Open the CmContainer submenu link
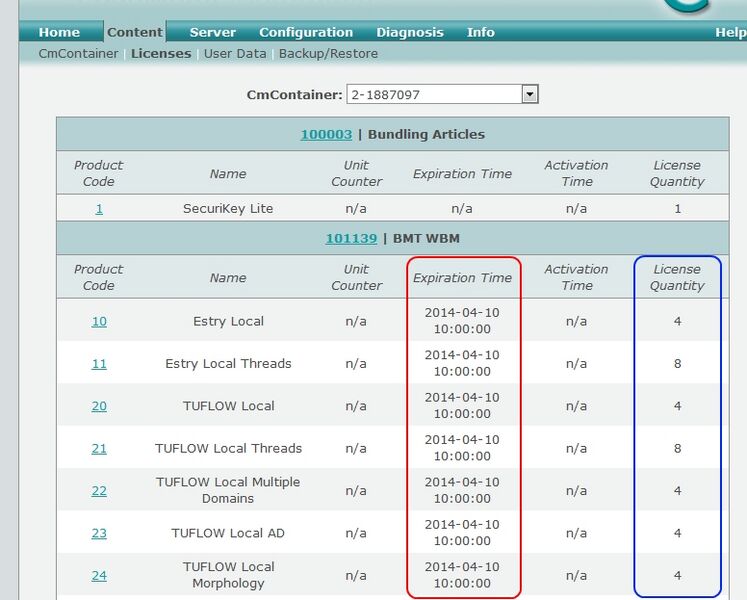This screenshot has width=747, height=600. pyautogui.click(x=78, y=53)
